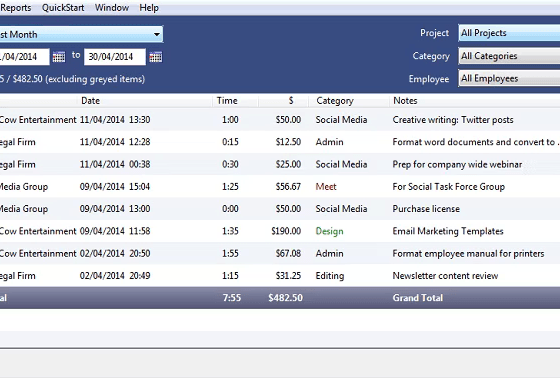560x378 pixels.
Task: Click the 1:25 time cell
Action: click(x=230, y=186)
